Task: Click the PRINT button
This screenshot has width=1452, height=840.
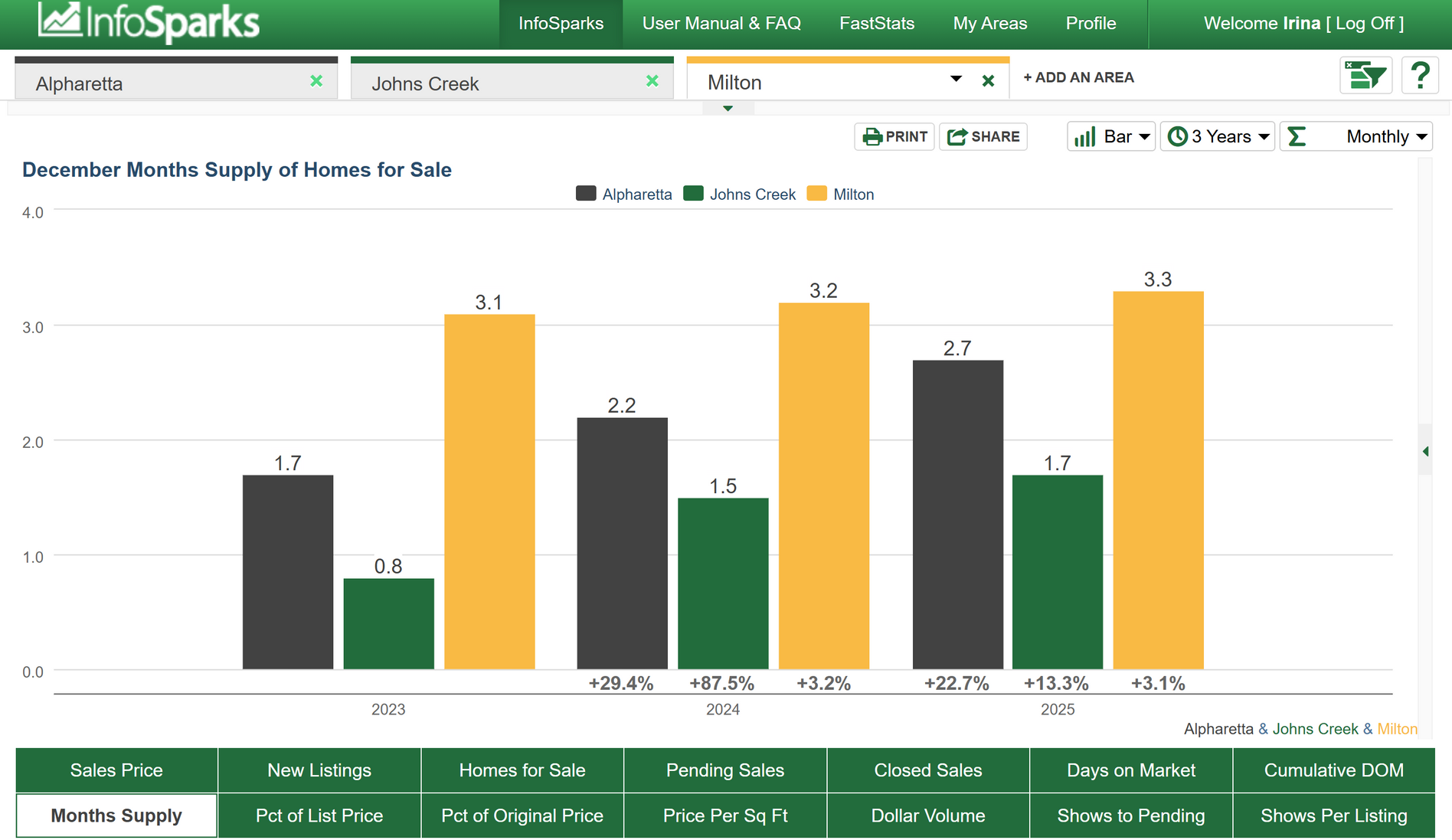Action: click(894, 137)
